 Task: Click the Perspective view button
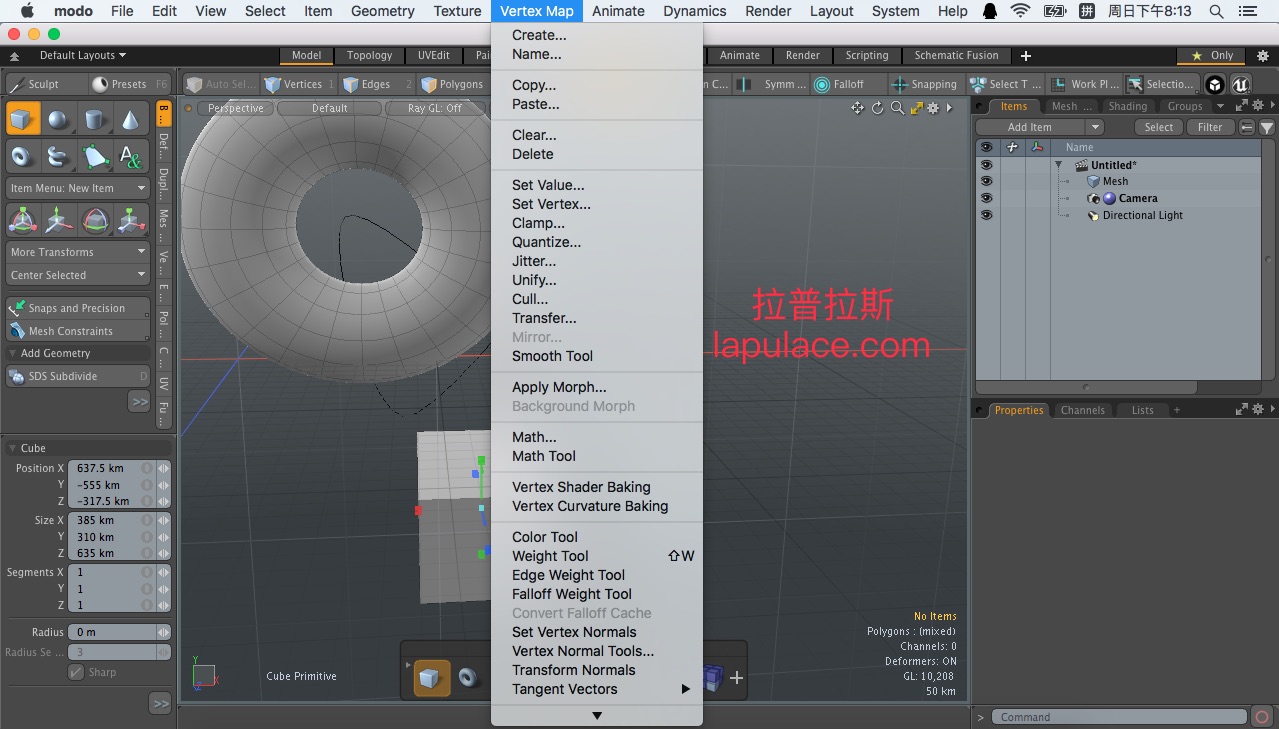point(236,108)
